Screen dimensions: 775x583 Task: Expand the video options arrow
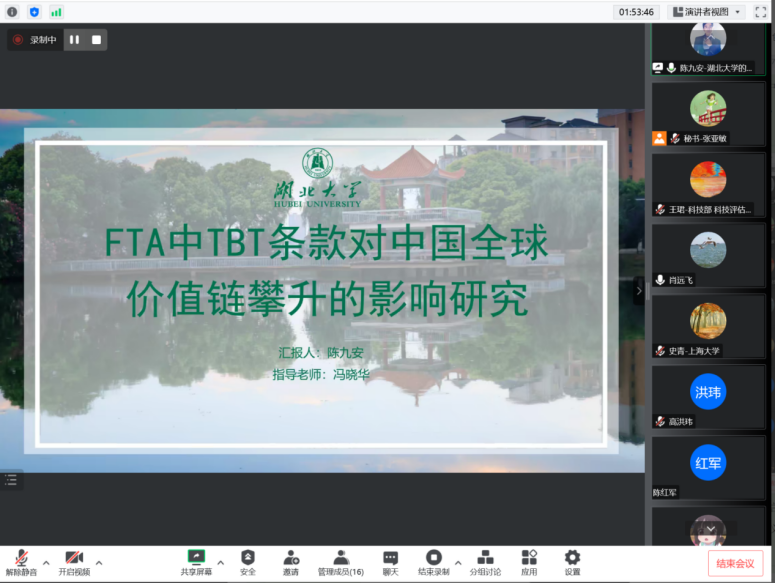[x=99, y=563]
